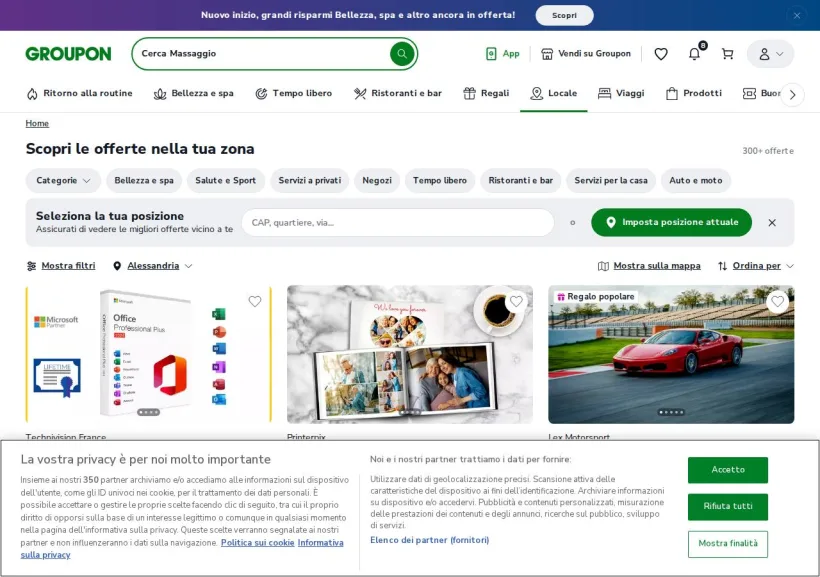This screenshot has height=577, width=820.
Task: Show filters via Mostra filtri
Action: click(x=61, y=266)
